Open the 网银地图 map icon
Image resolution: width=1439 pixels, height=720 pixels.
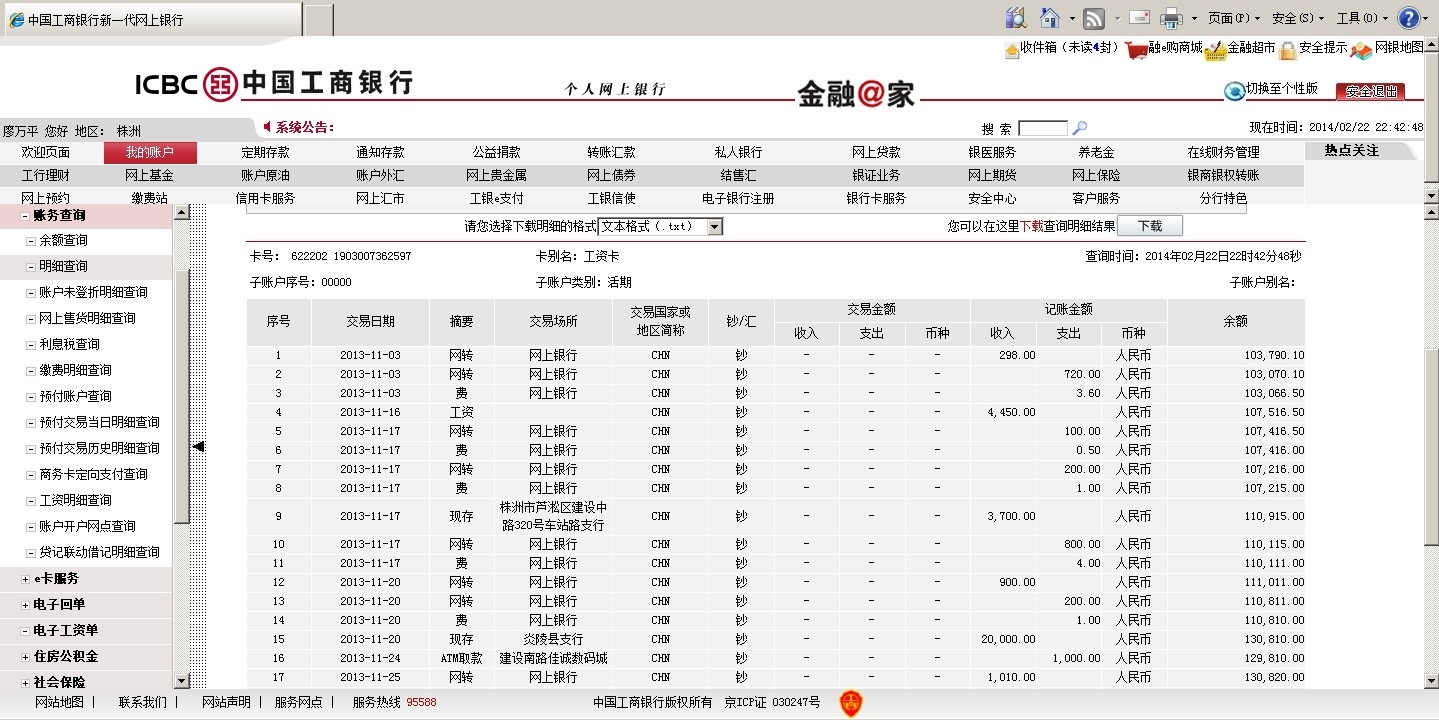pos(1362,49)
